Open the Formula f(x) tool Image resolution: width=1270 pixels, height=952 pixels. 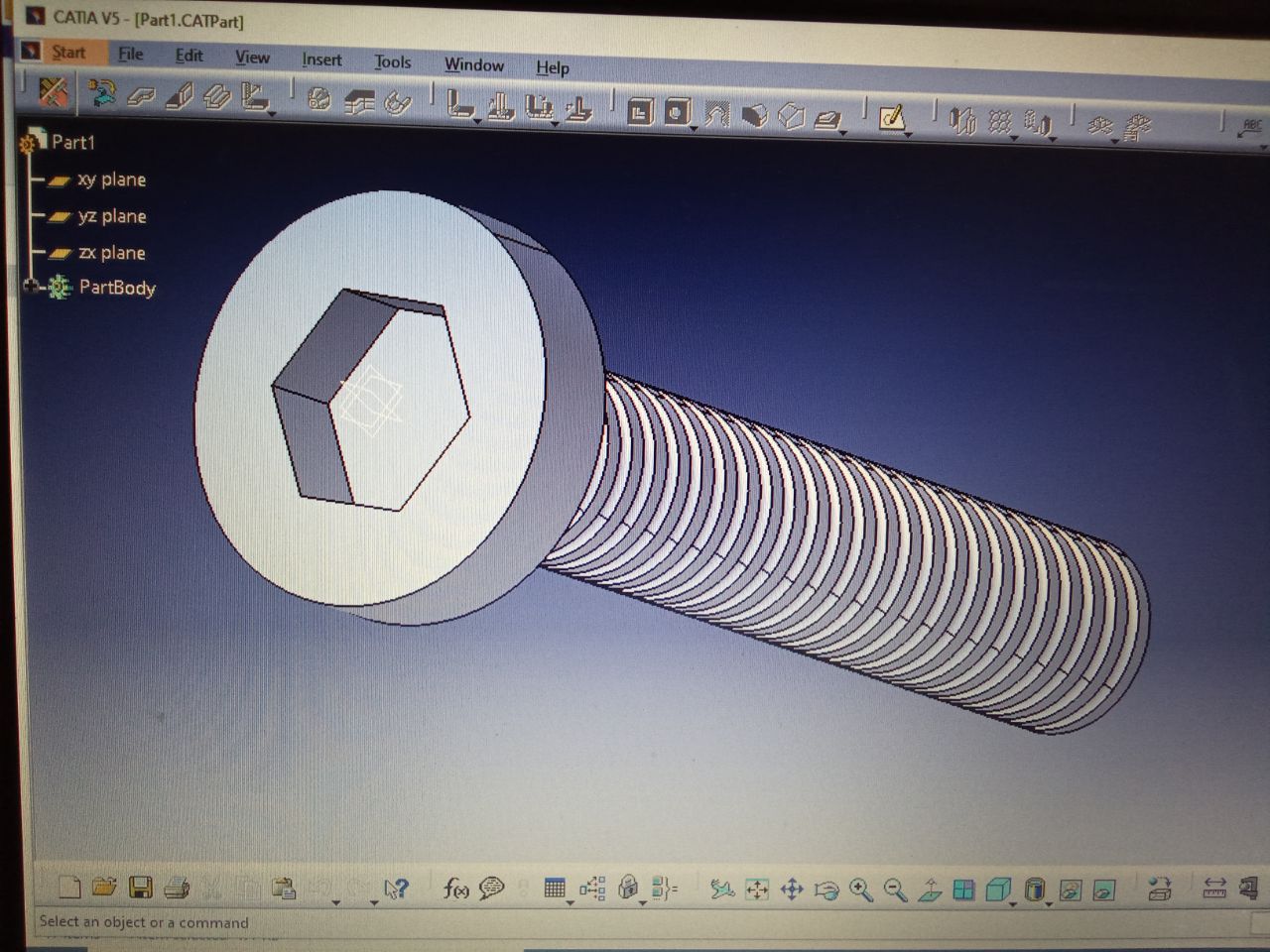(x=455, y=889)
